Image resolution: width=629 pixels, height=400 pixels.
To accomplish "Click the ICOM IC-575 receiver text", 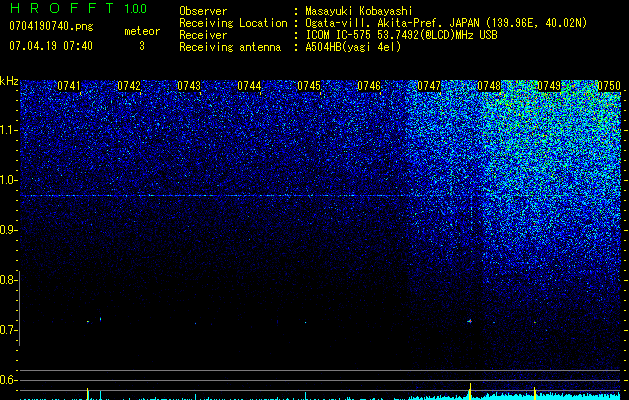I will coord(401,35).
